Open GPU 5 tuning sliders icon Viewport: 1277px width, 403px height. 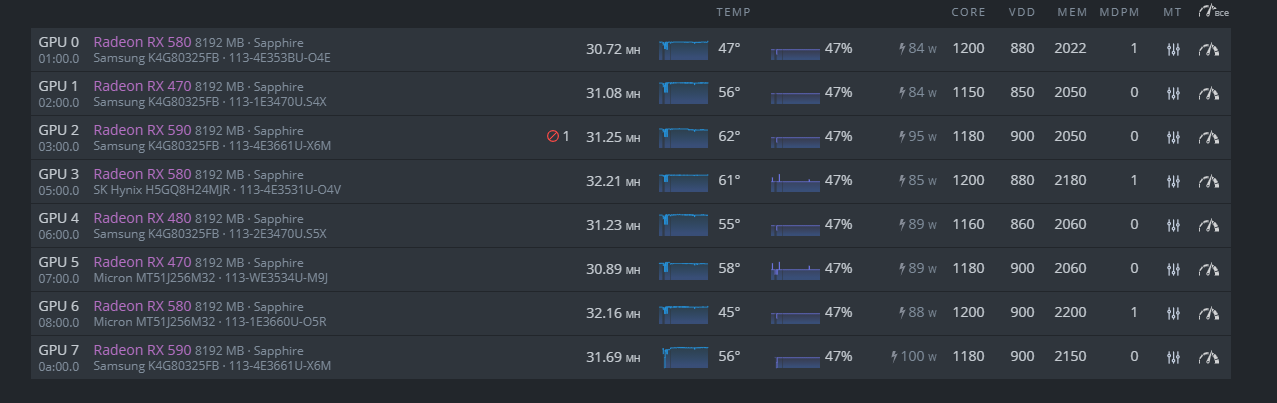click(x=1174, y=269)
